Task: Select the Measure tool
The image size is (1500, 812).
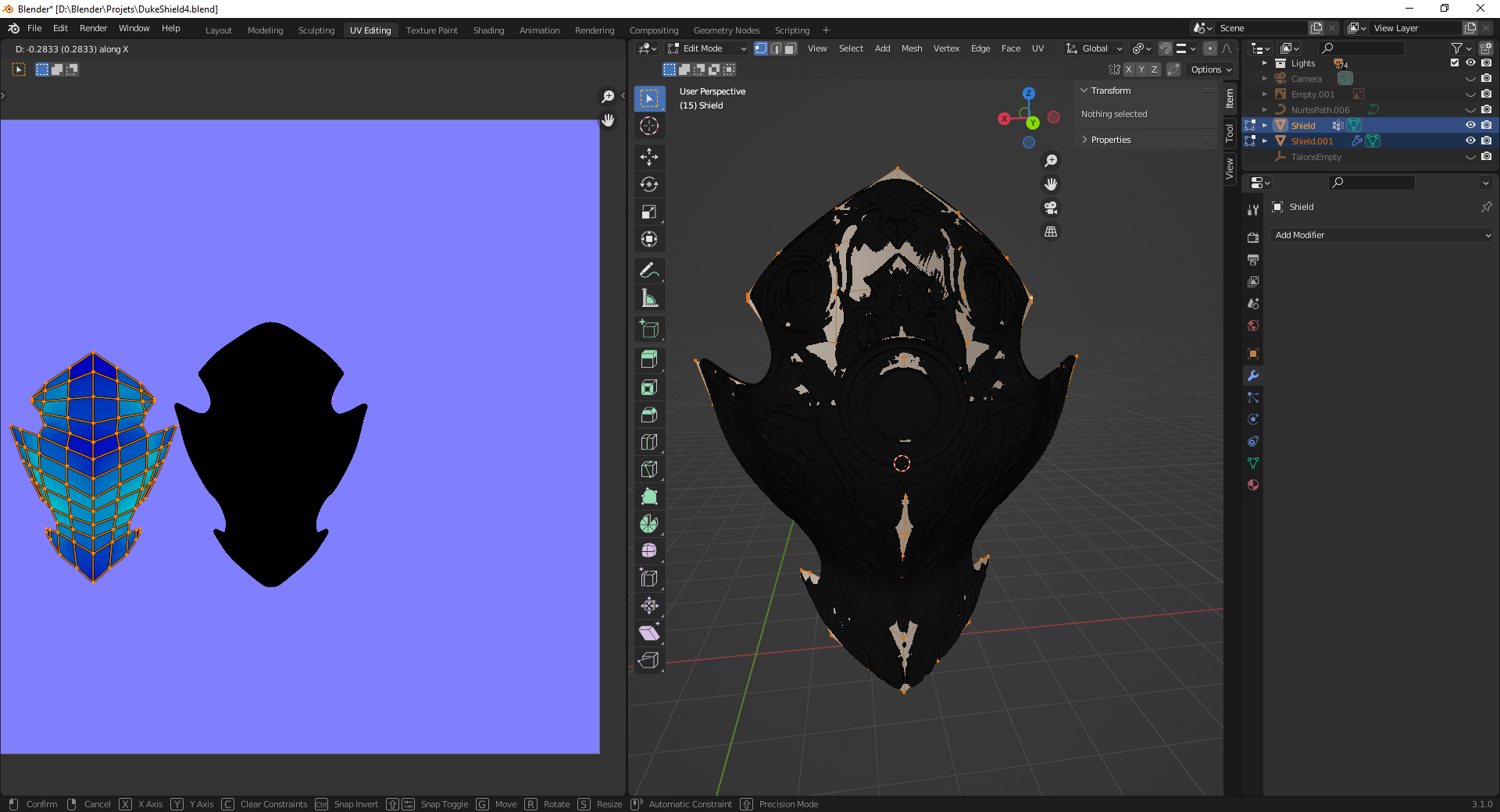Action: (649, 298)
